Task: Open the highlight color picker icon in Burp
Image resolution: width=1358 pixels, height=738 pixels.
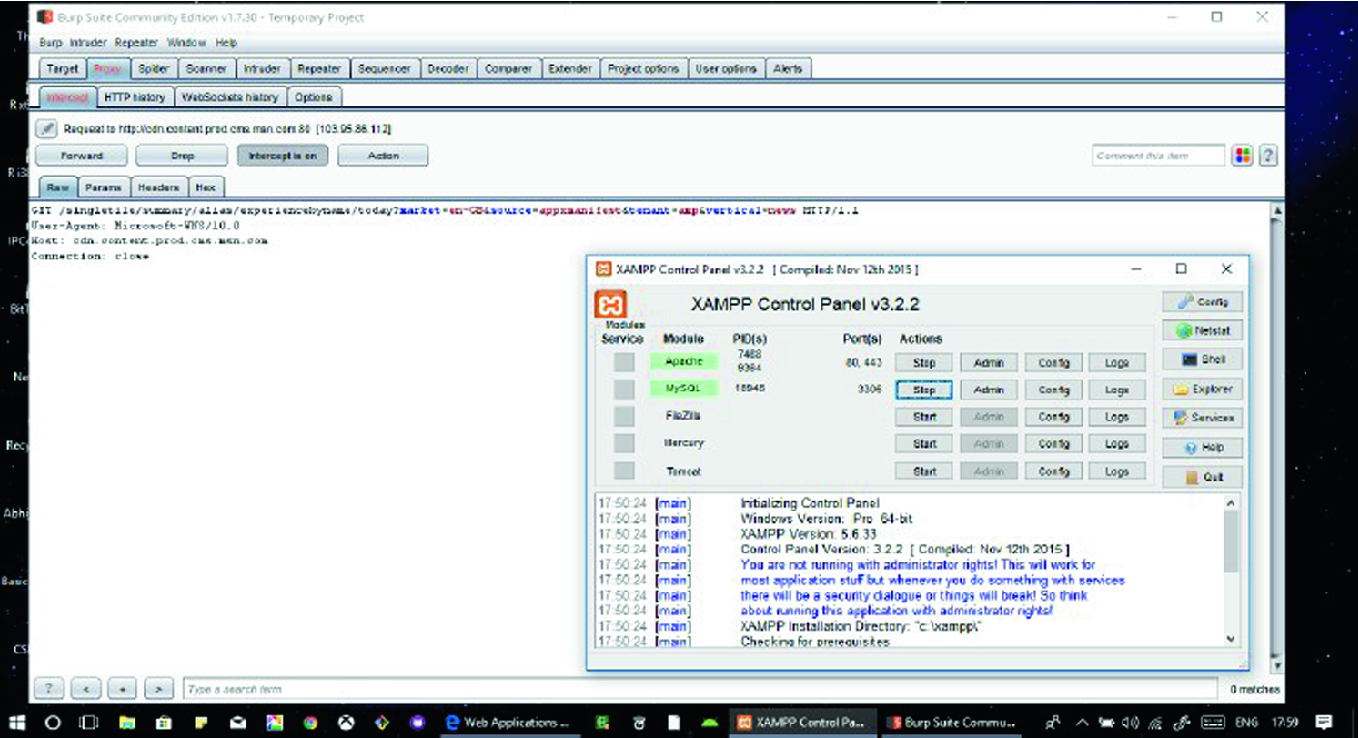Action: coord(1242,156)
